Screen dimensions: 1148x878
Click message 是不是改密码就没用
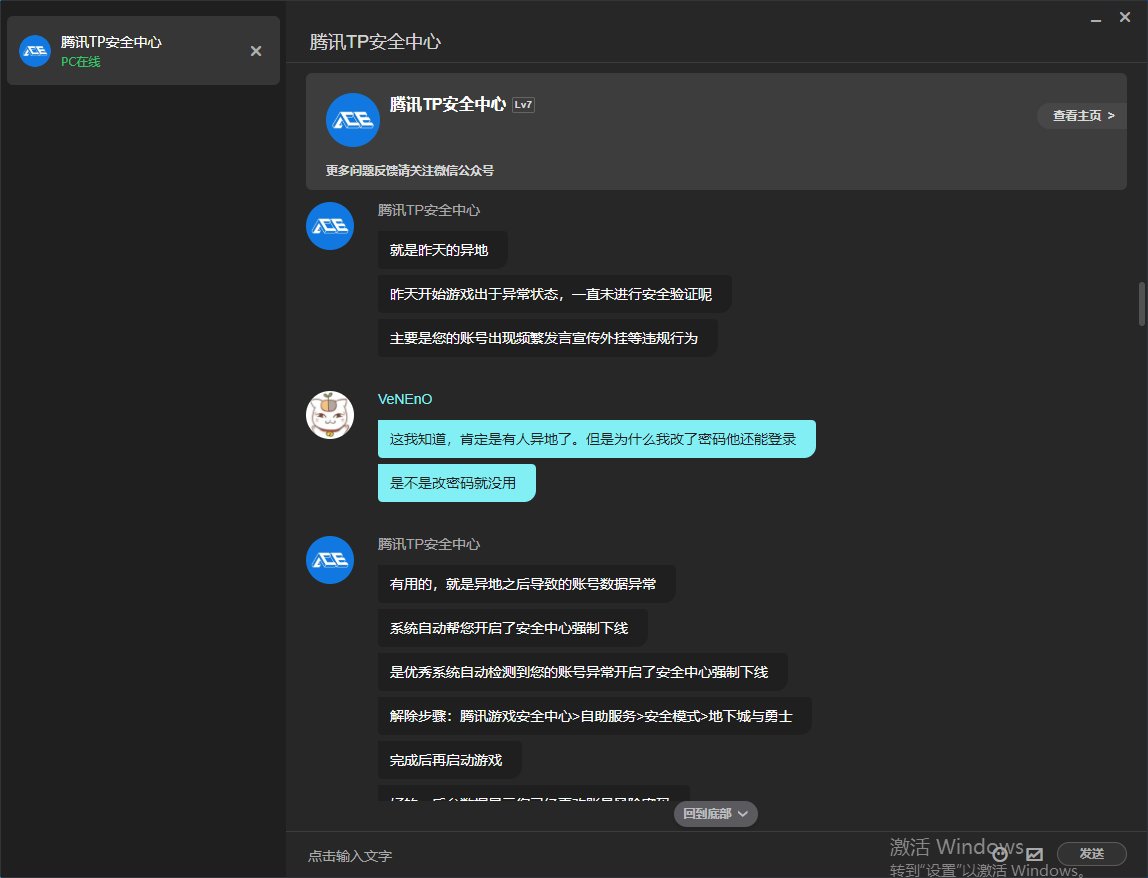[x=457, y=483]
